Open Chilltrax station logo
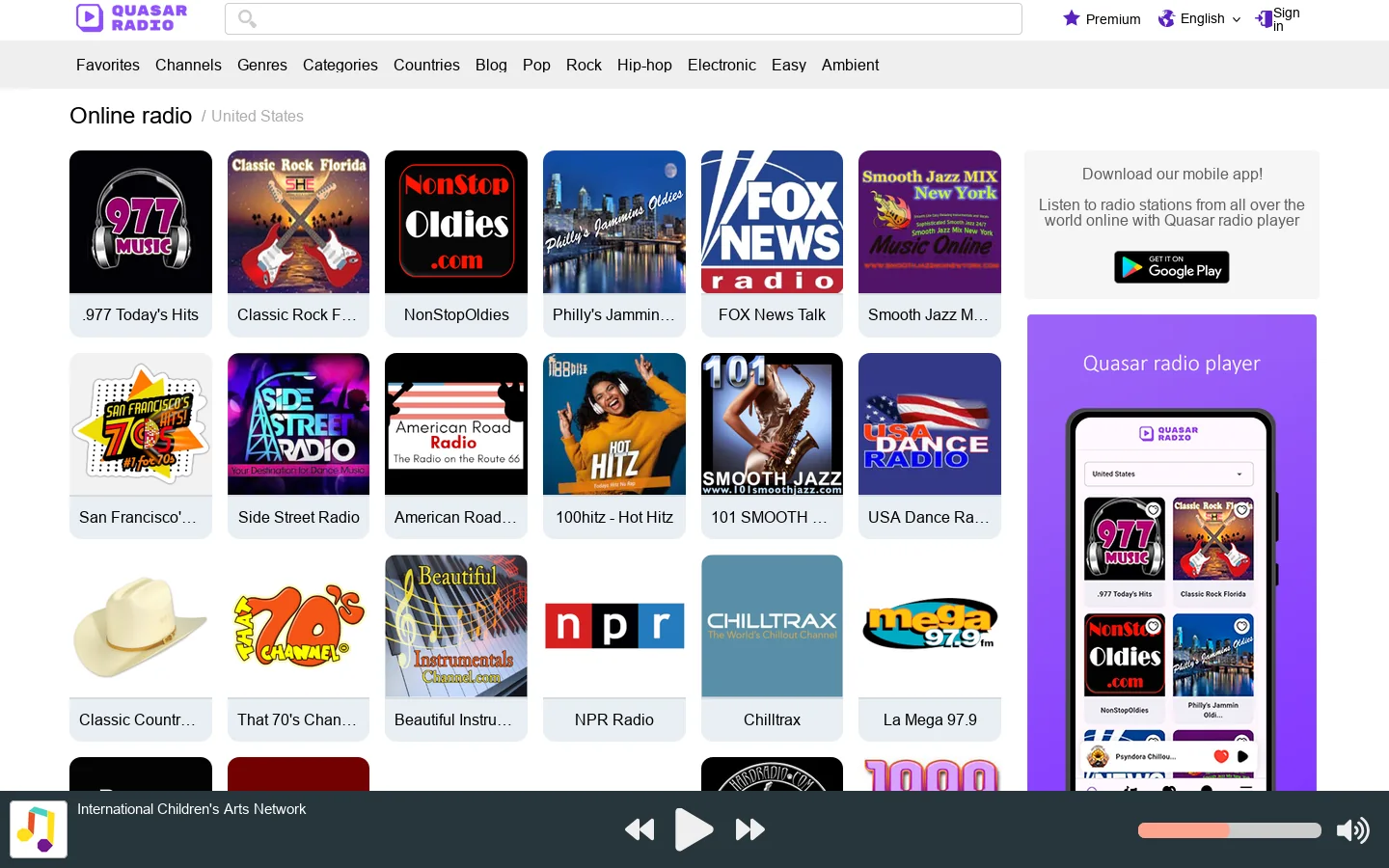The width and height of the screenshot is (1389, 868). coord(772,626)
